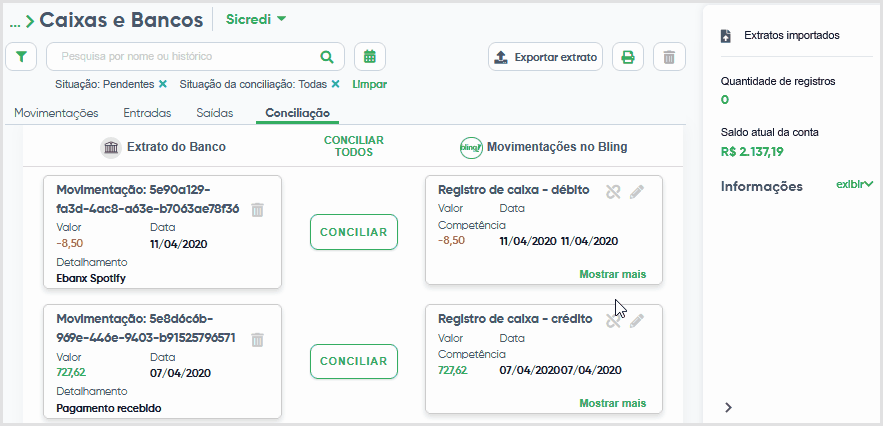883x426 pixels.
Task: Open the calendar date picker icon
Action: [x=369, y=56]
